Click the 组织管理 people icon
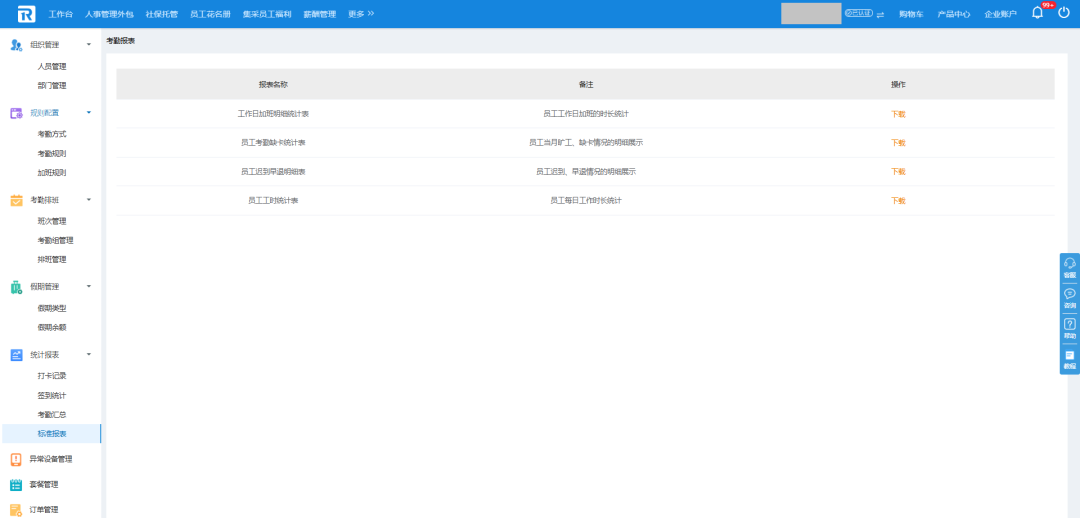 (x=17, y=45)
